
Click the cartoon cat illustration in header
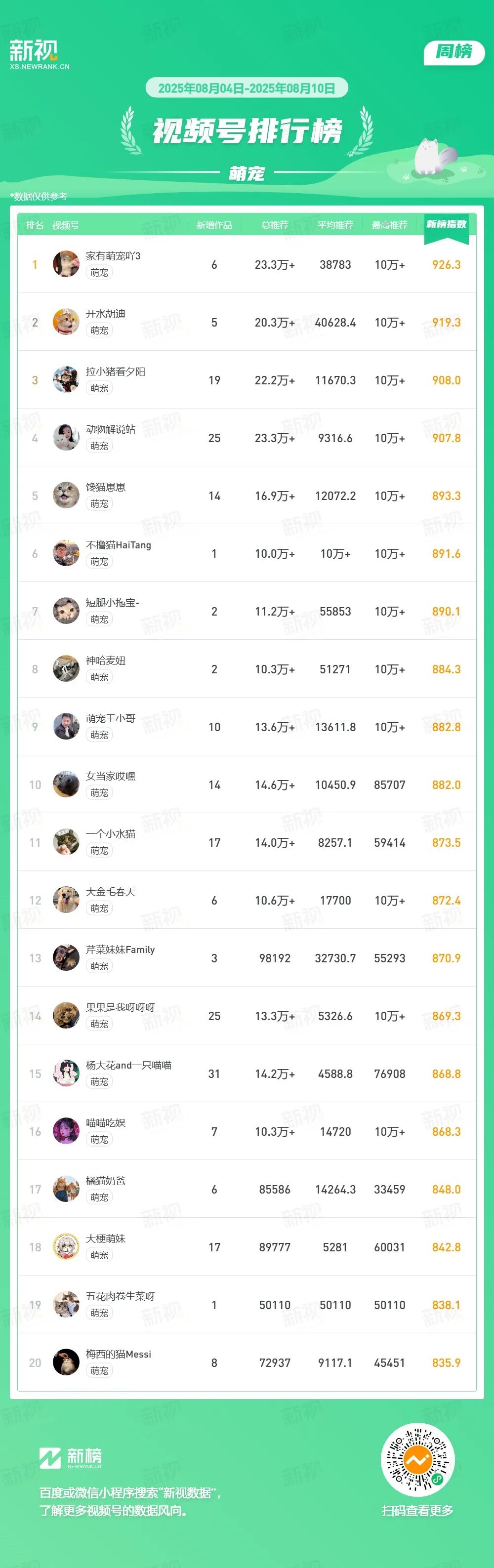[433, 158]
